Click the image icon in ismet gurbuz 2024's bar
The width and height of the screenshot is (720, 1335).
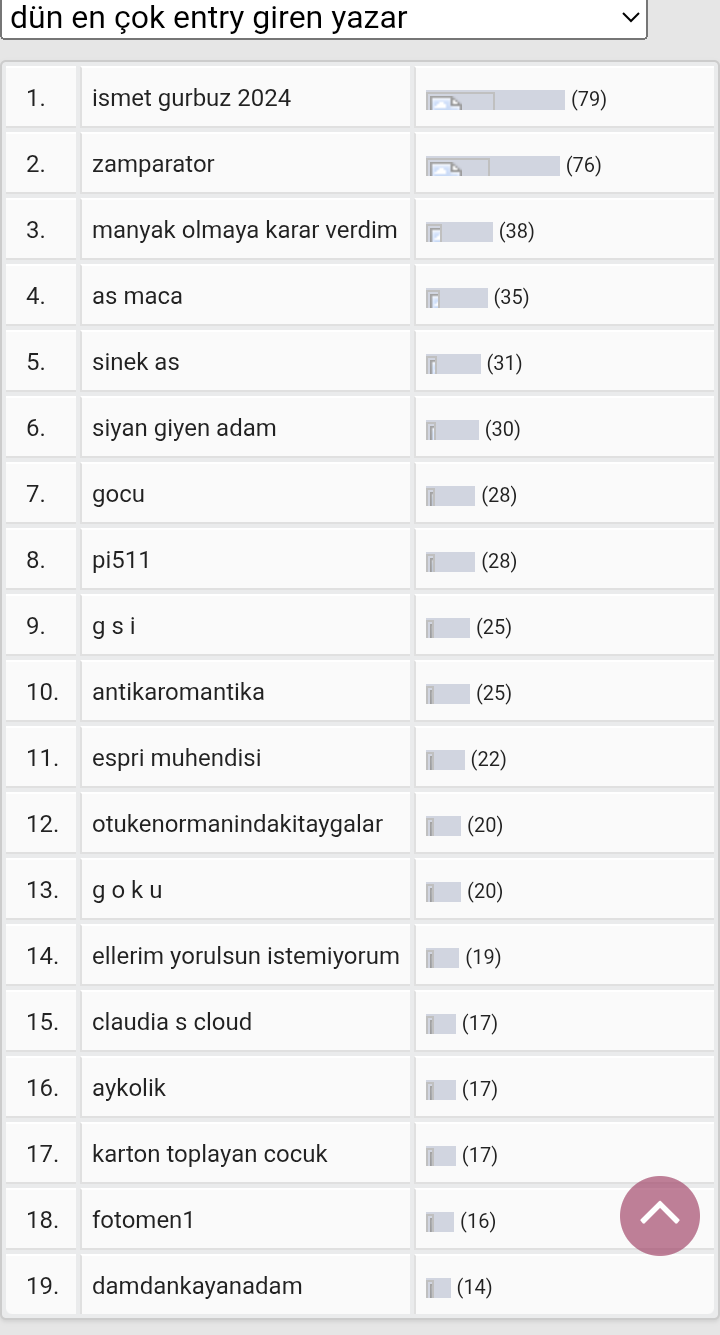(x=445, y=101)
